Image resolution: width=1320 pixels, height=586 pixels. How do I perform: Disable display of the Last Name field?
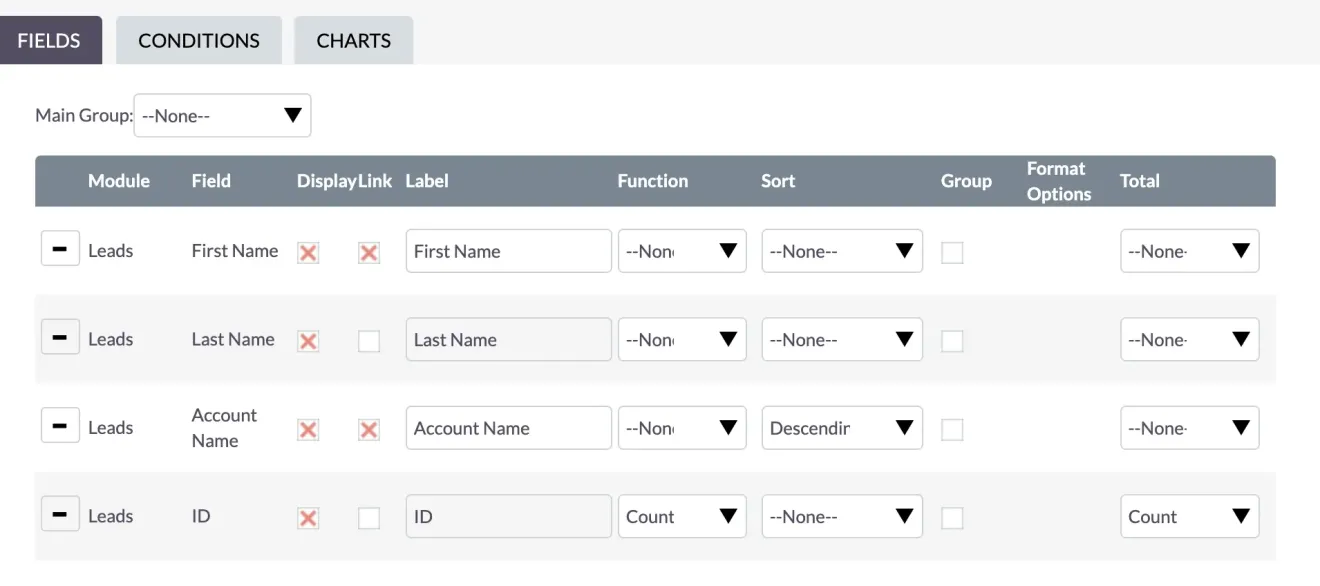click(x=307, y=341)
